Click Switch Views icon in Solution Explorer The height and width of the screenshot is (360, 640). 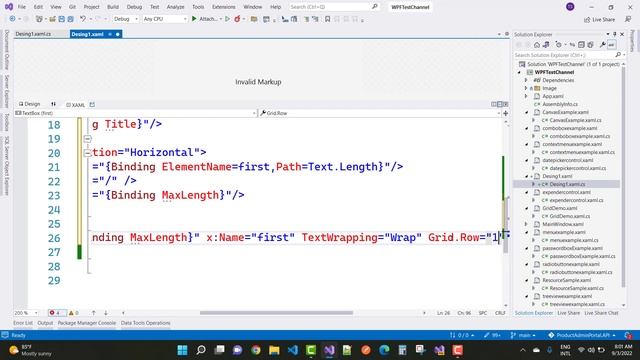click(x=546, y=45)
